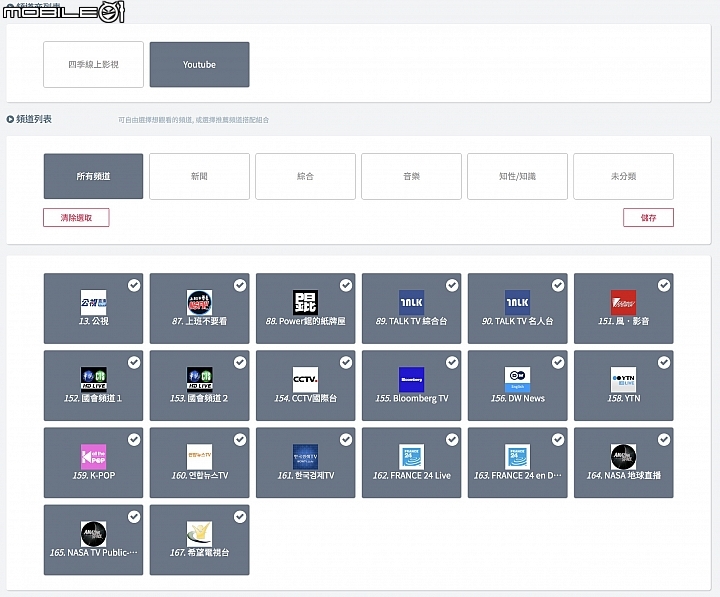Image resolution: width=720 pixels, height=597 pixels.
Task: Click the 希望電視台 logo icon
Action: coord(199,534)
